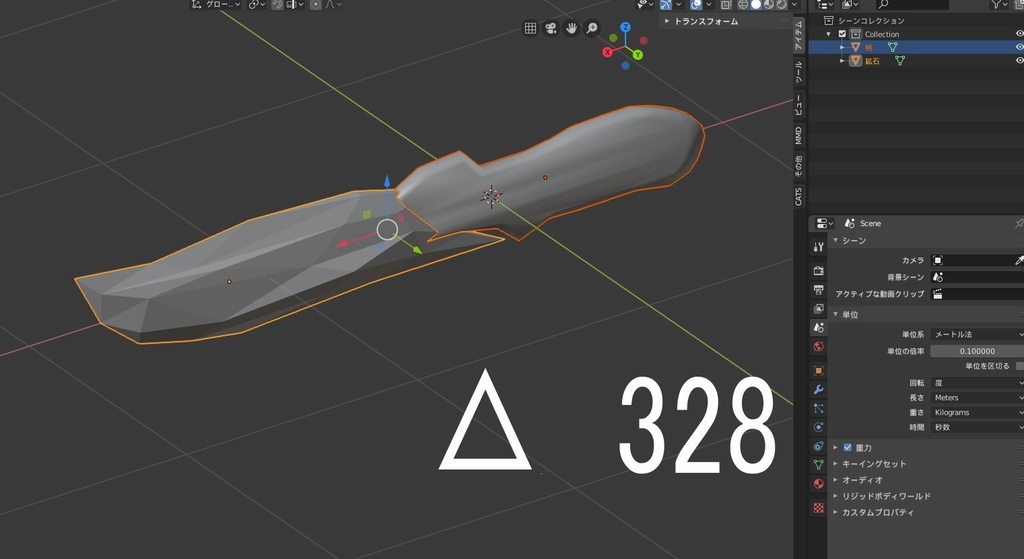Open the Object properties orange square icon

[x=818, y=370]
